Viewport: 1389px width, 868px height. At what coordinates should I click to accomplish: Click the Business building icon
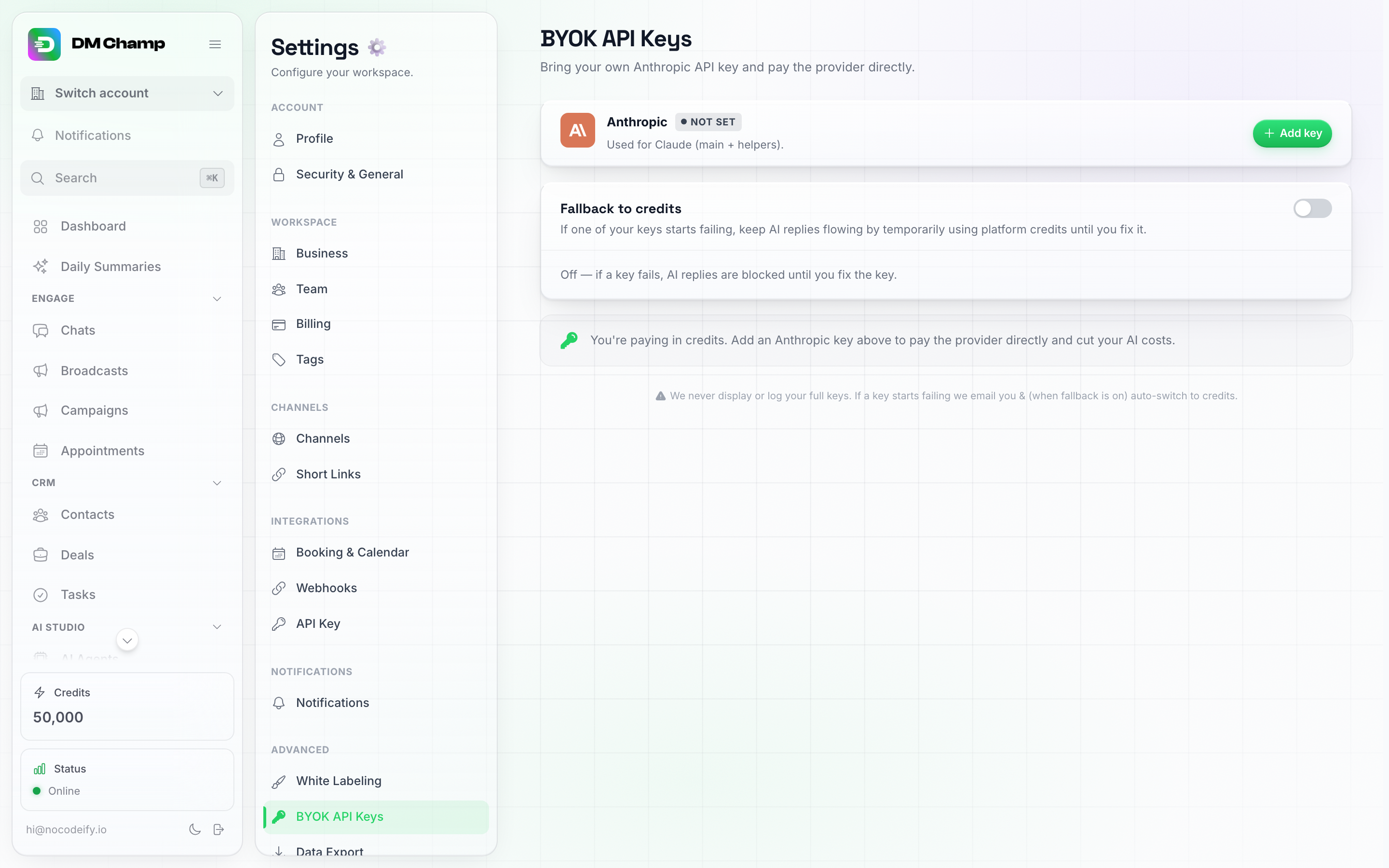point(279,254)
